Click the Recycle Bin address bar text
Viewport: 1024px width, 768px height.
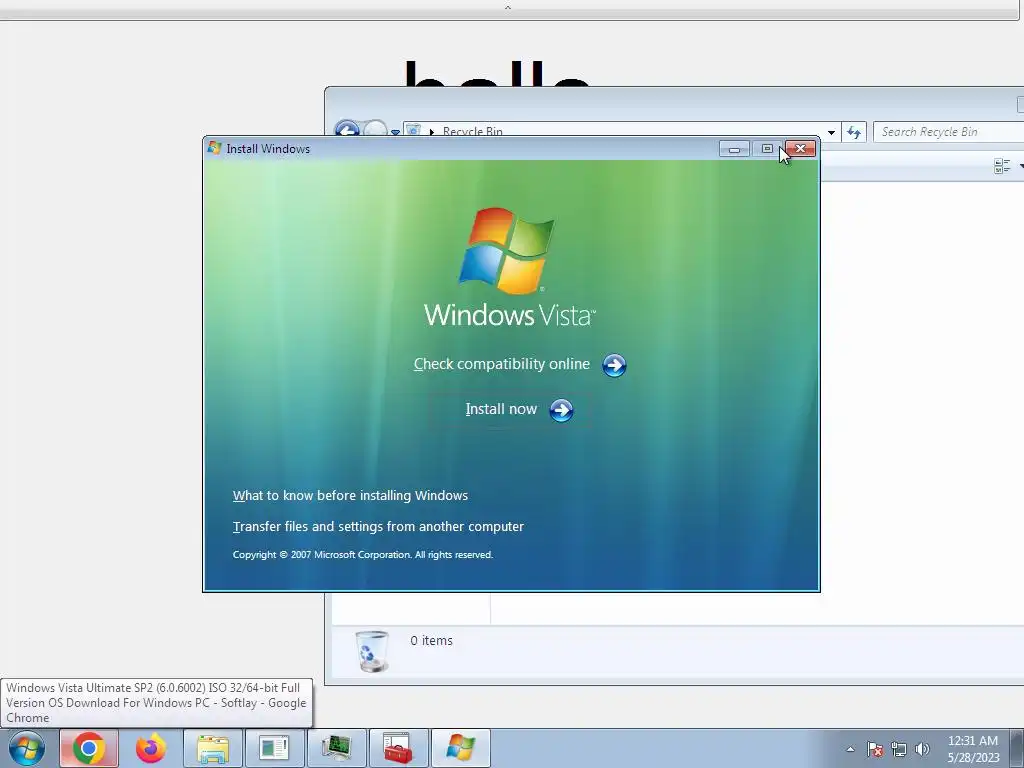[x=473, y=131]
